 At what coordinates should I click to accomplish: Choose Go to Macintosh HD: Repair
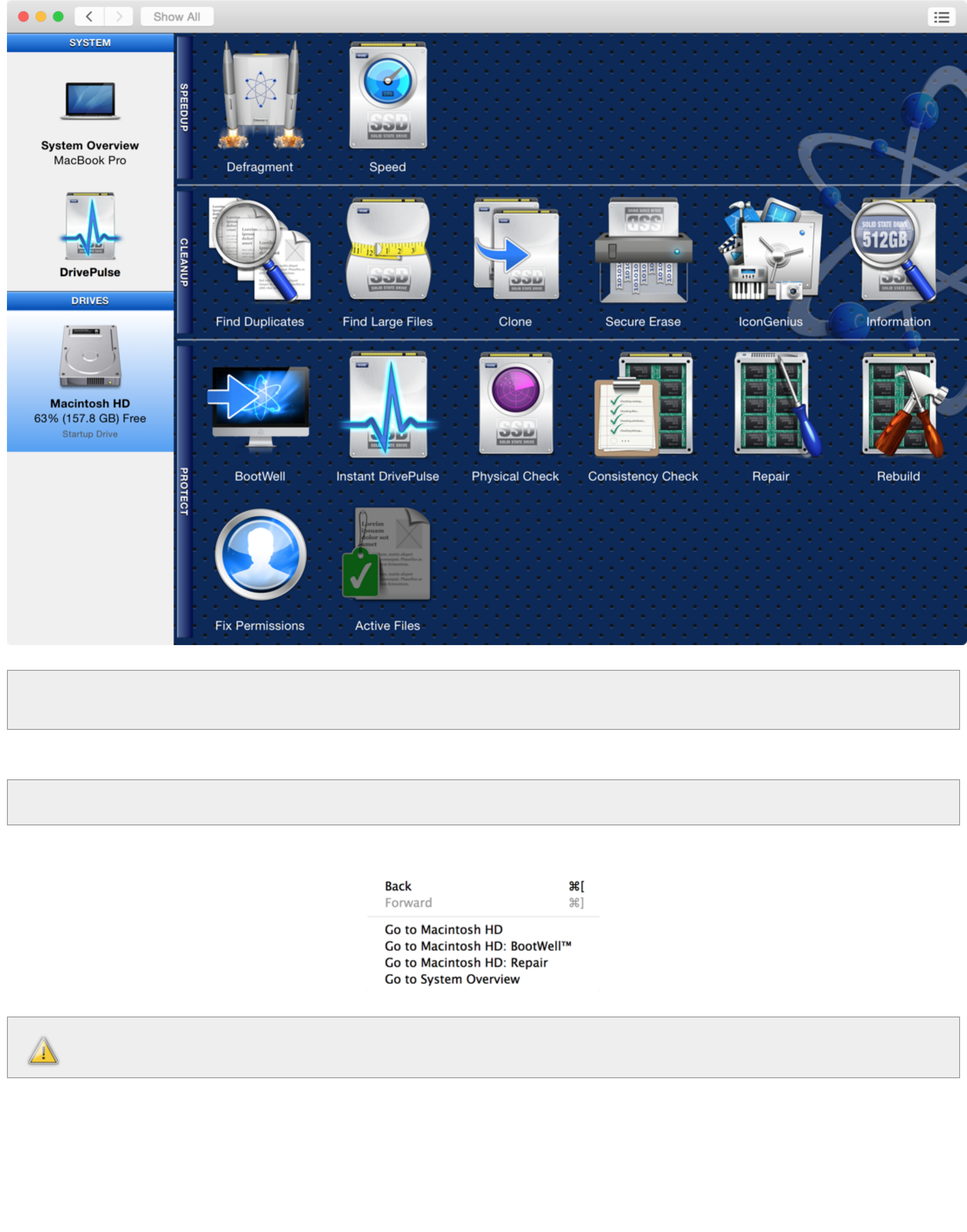pos(466,963)
